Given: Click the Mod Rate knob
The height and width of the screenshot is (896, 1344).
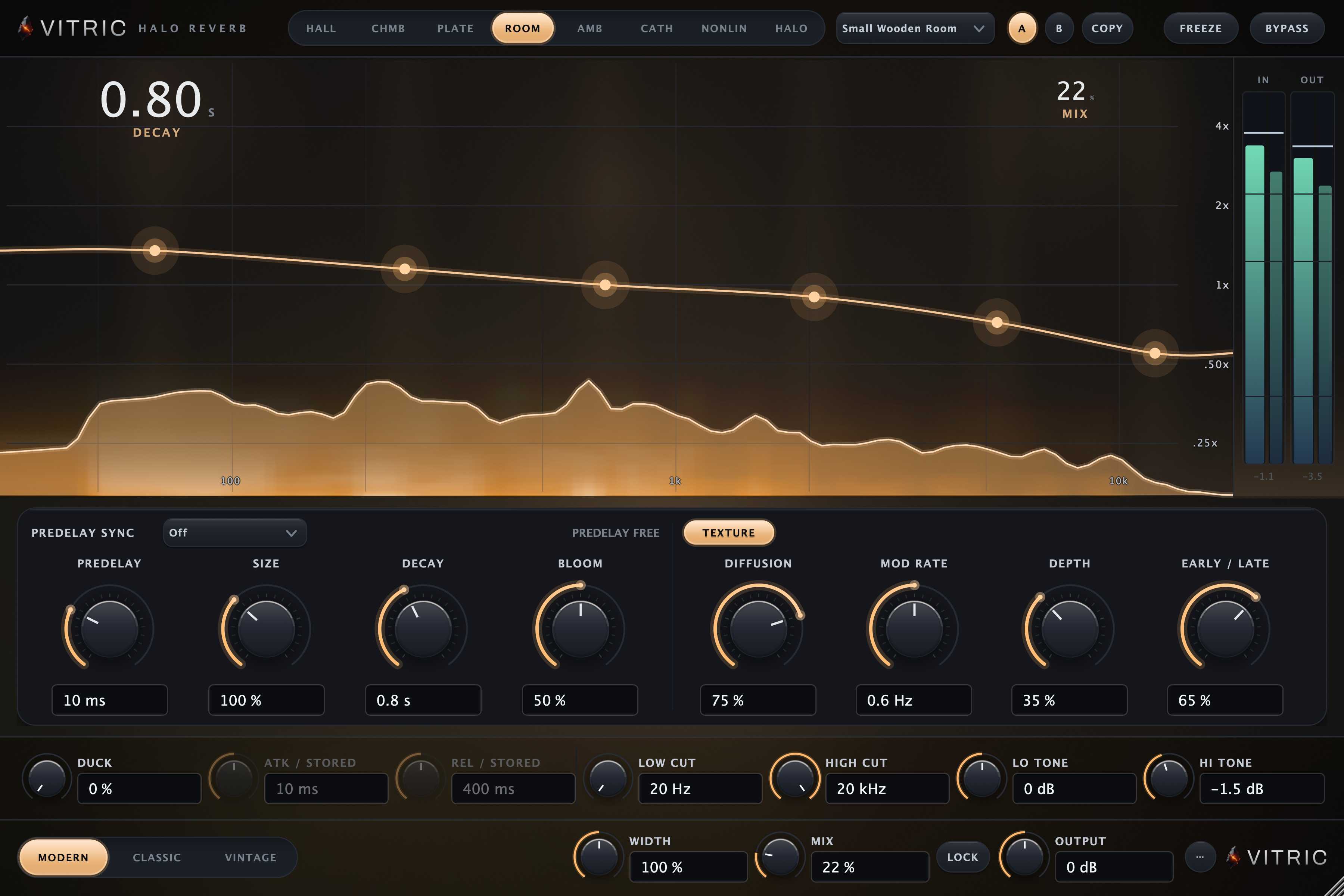Looking at the screenshot, I should [x=914, y=628].
